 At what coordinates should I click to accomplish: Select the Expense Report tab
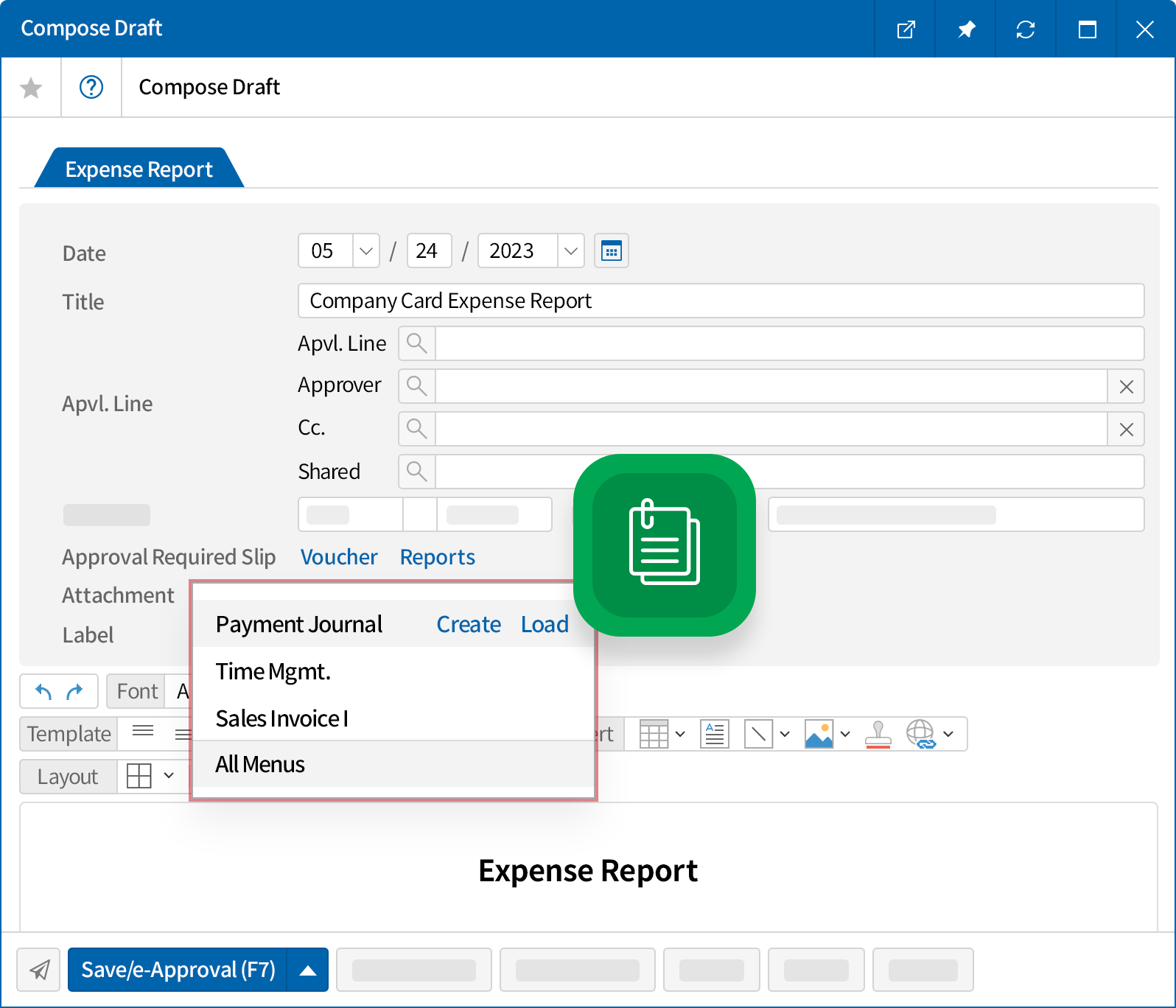click(139, 169)
